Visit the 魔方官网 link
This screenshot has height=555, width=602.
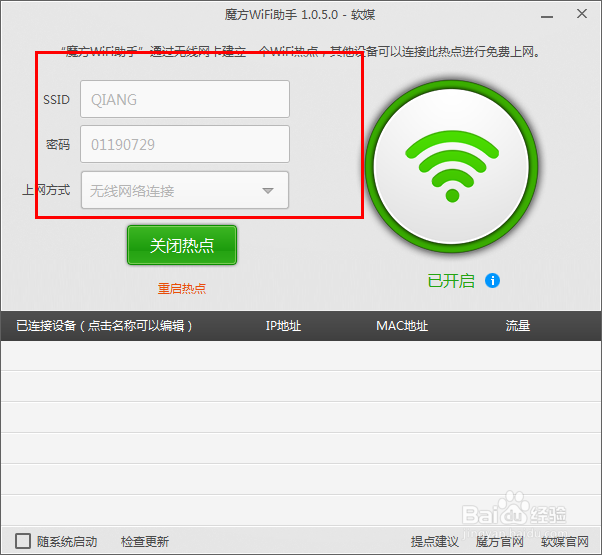(x=499, y=542)
